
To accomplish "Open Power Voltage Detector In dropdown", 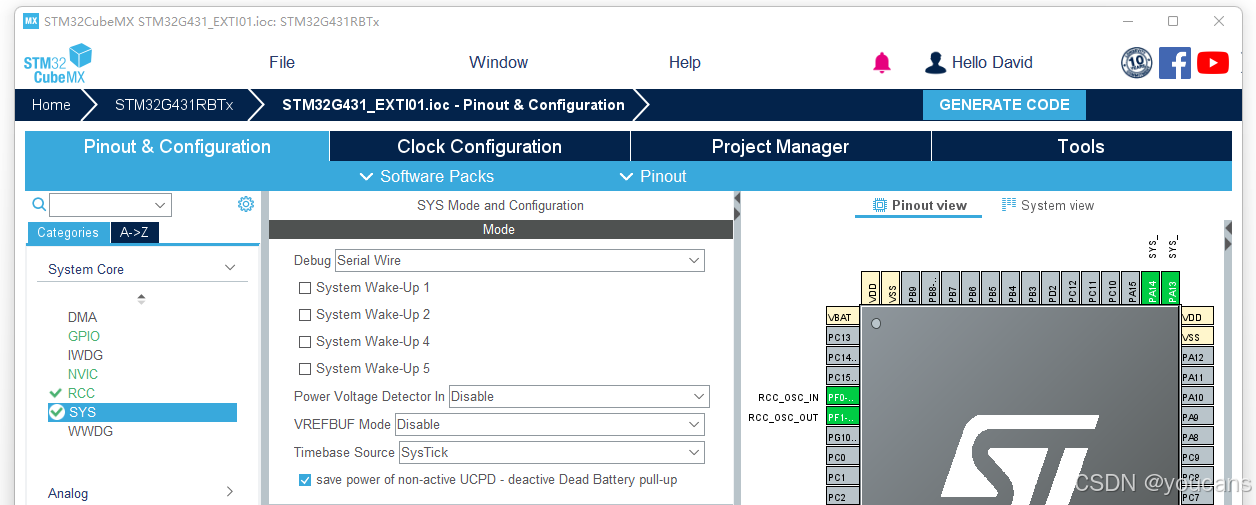I will click(x=579, y=396).
